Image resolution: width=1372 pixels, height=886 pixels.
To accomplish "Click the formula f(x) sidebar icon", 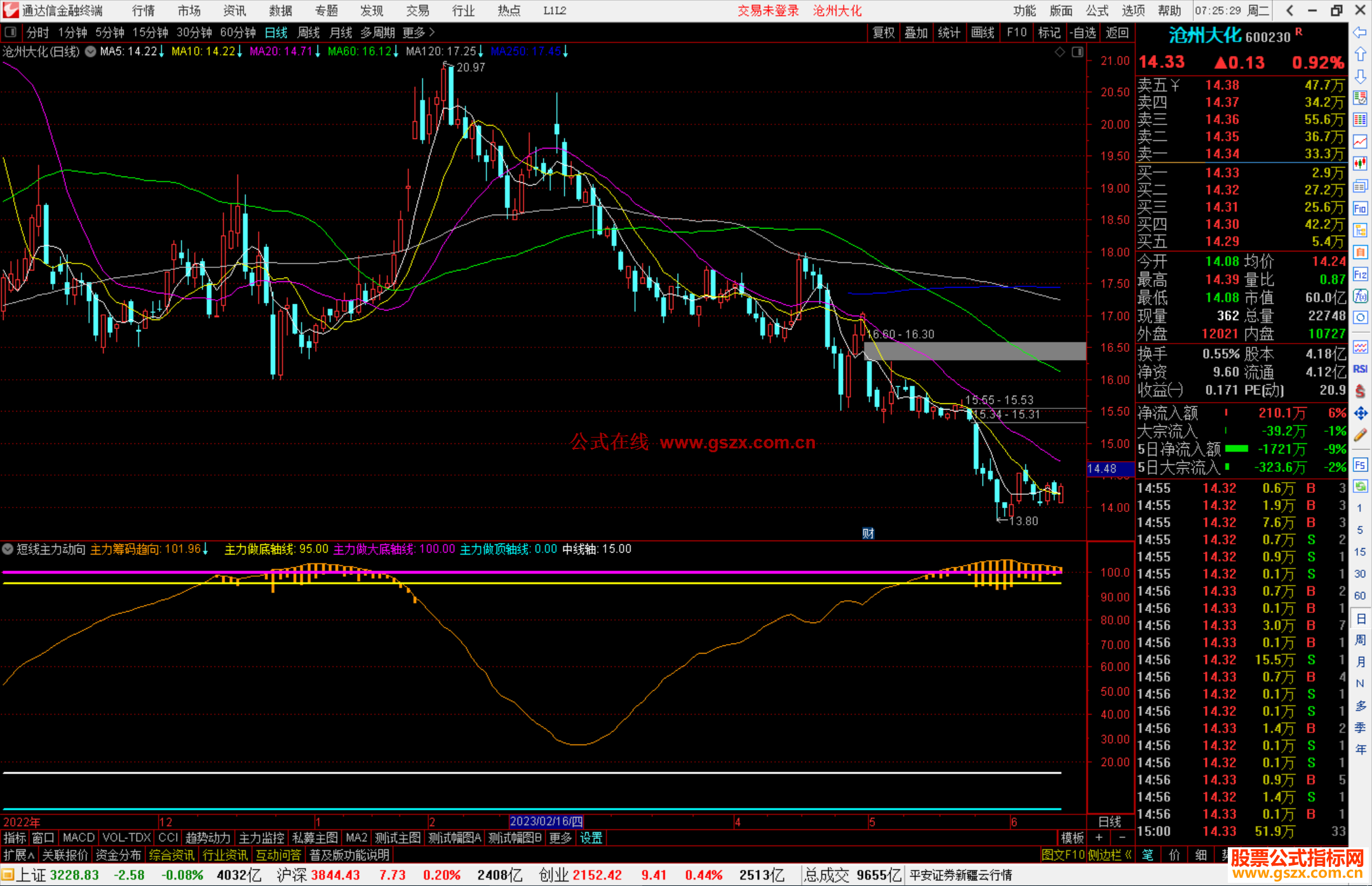I will click(x=1360, y=296).
